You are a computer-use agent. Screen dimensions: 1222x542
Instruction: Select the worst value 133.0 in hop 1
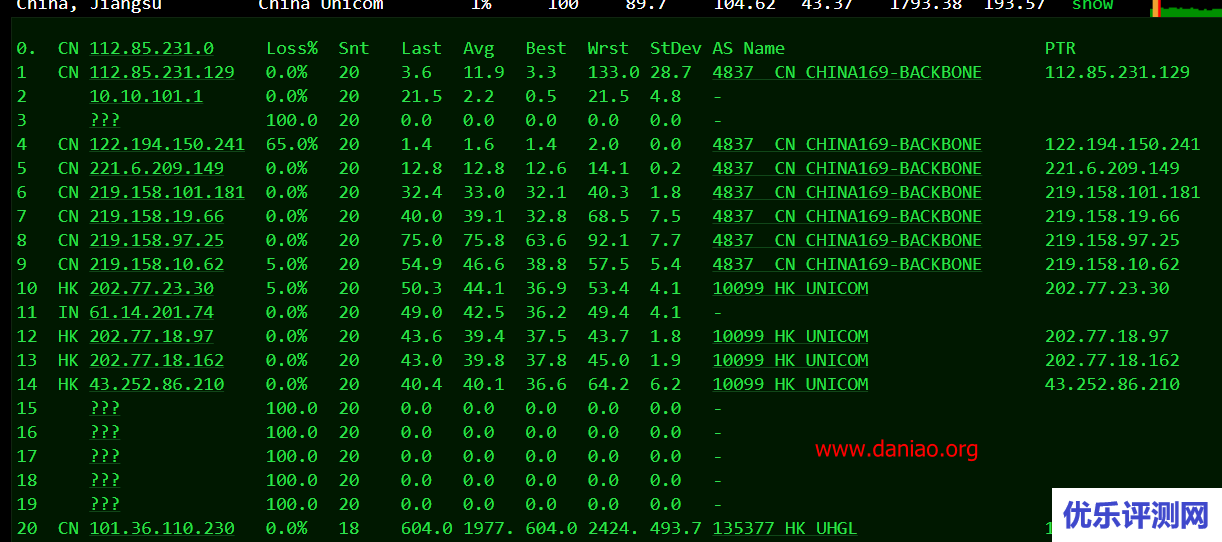pos(614,72)
